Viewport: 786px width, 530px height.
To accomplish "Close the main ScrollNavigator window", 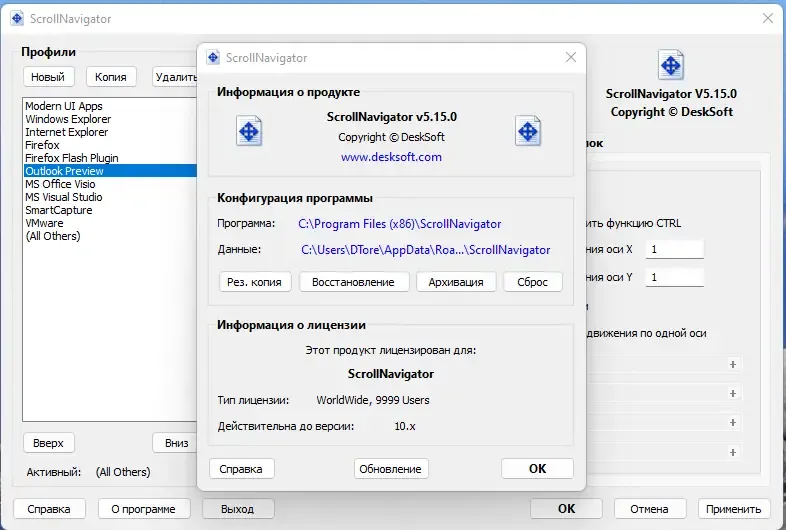I will coord(767,19).
